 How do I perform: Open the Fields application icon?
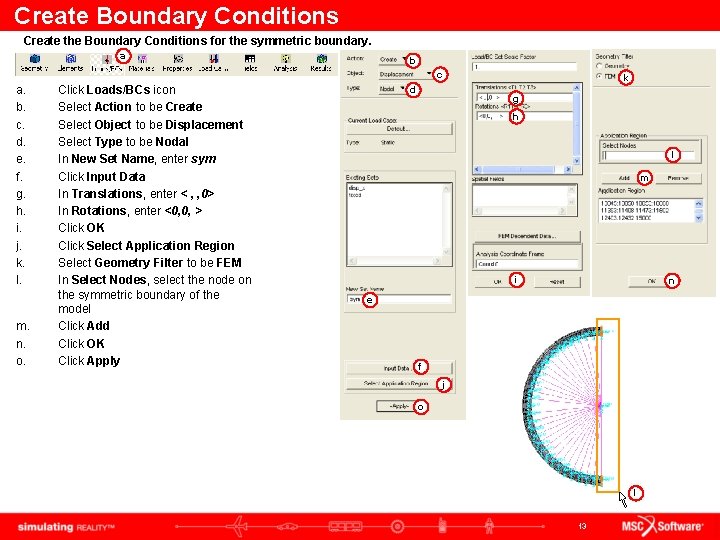(249, 63)
